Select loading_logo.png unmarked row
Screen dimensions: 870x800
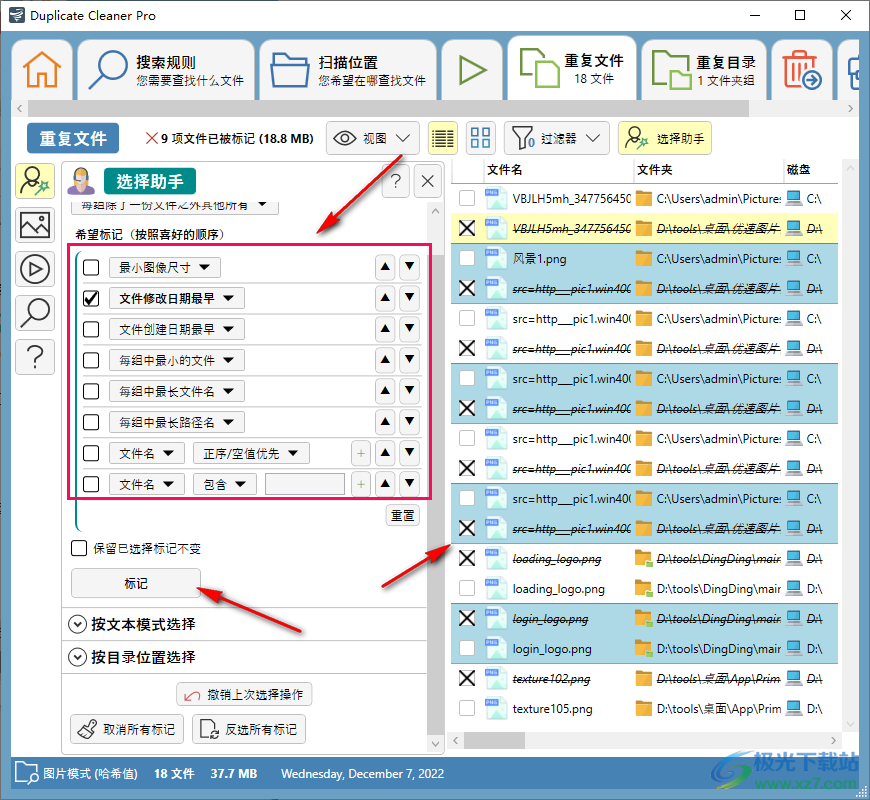point(644,589)
